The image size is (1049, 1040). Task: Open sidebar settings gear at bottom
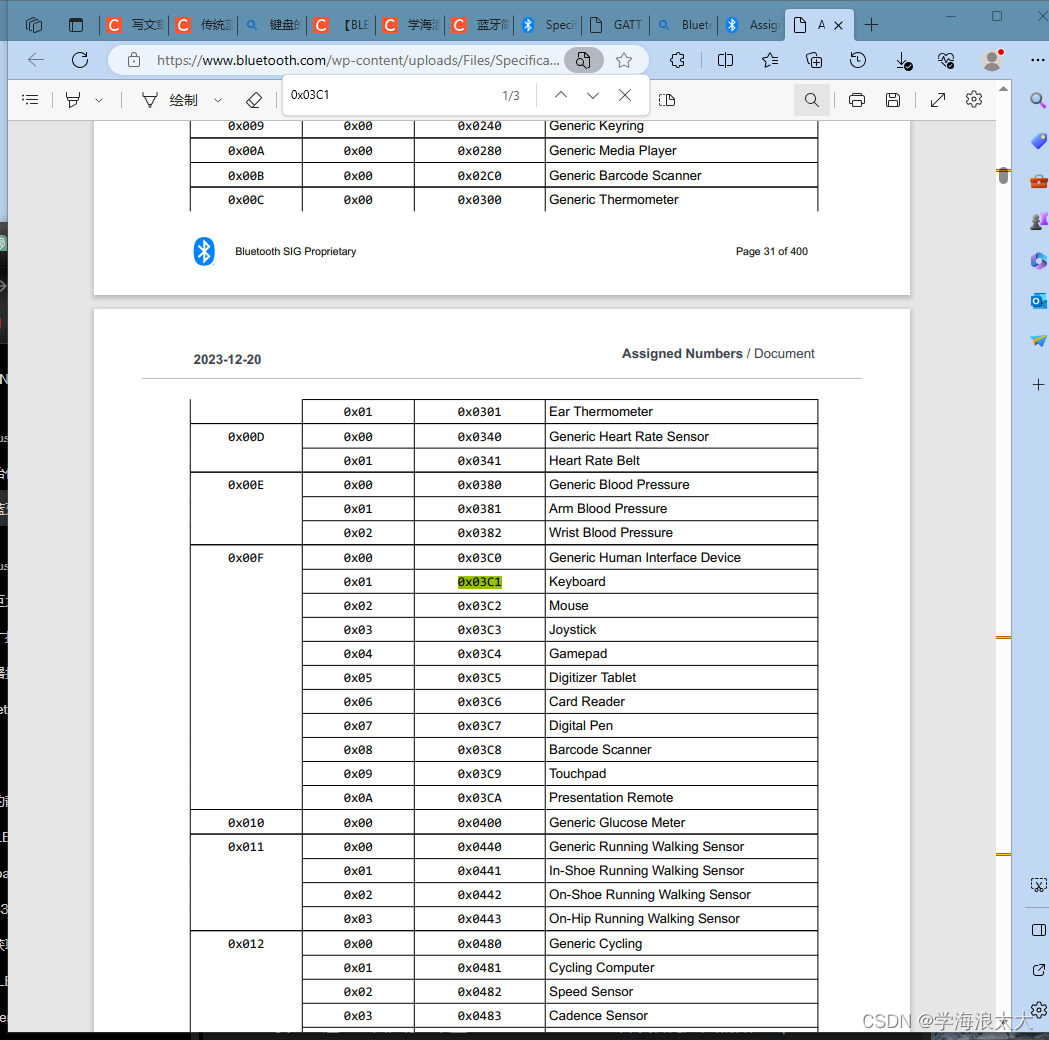coord(1038,1009)
